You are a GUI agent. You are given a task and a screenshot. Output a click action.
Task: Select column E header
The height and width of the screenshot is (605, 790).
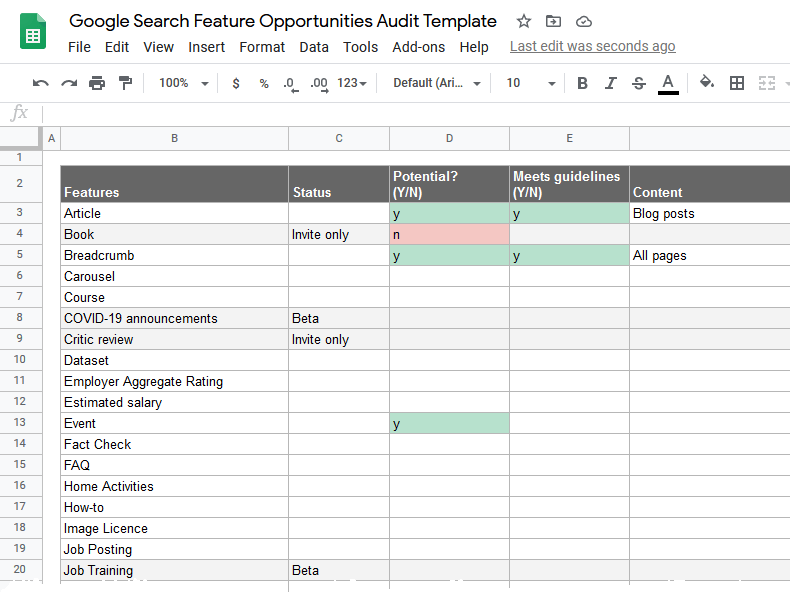[569, 139]
